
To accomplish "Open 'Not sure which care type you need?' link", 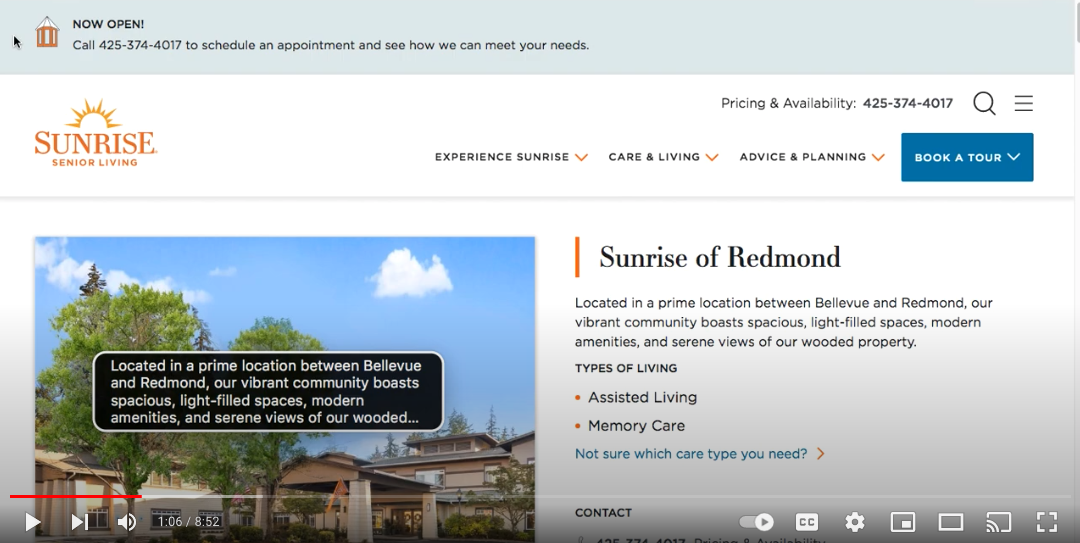I will coord(700,453).
